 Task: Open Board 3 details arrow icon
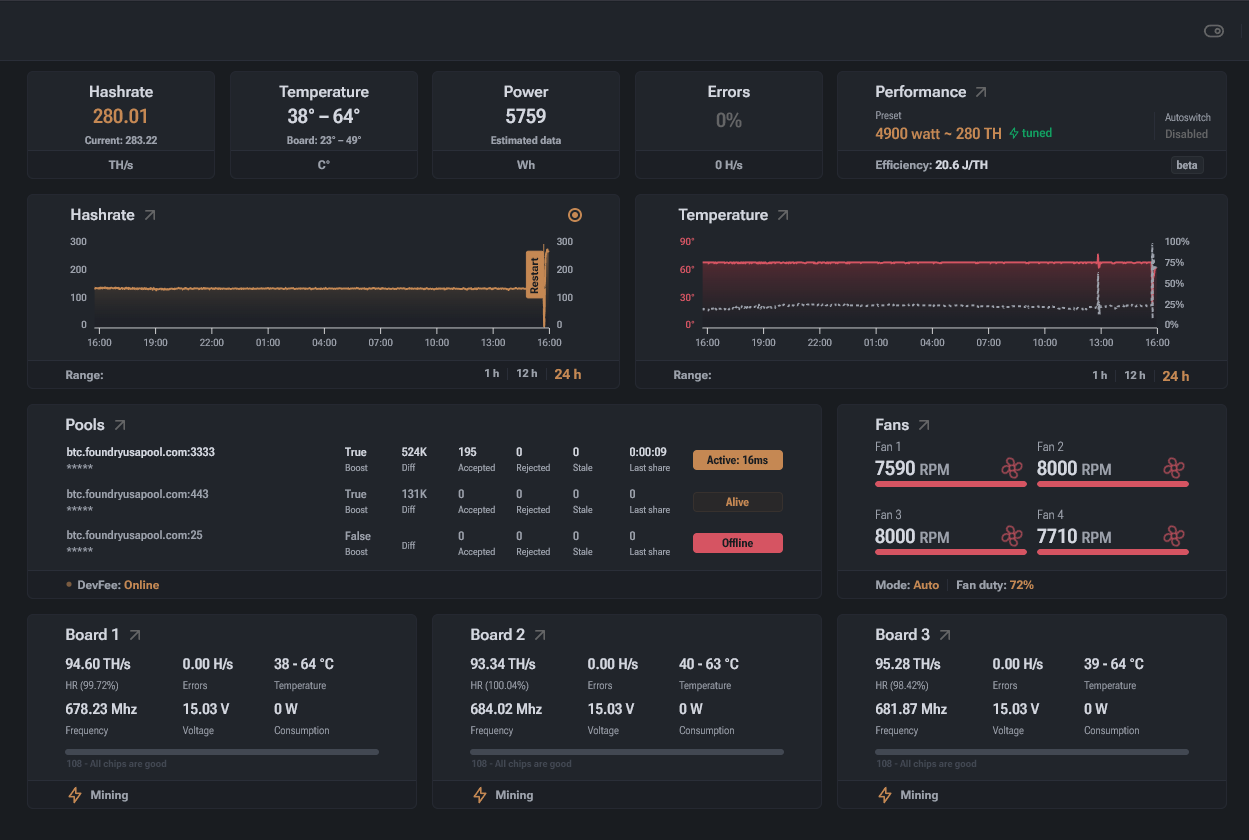coord(945,635)
